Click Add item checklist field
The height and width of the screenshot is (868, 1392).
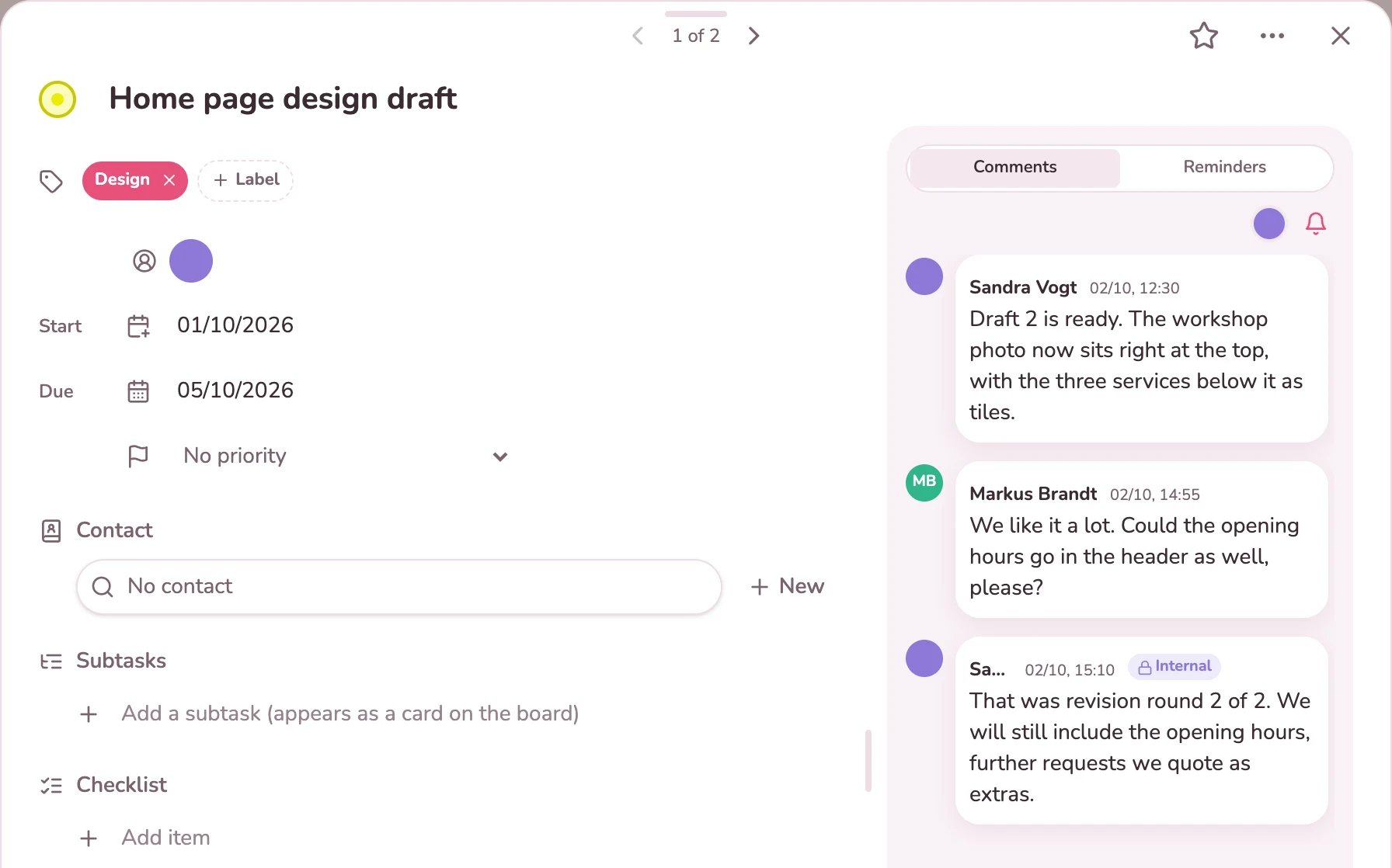click(x=166, y=838)
